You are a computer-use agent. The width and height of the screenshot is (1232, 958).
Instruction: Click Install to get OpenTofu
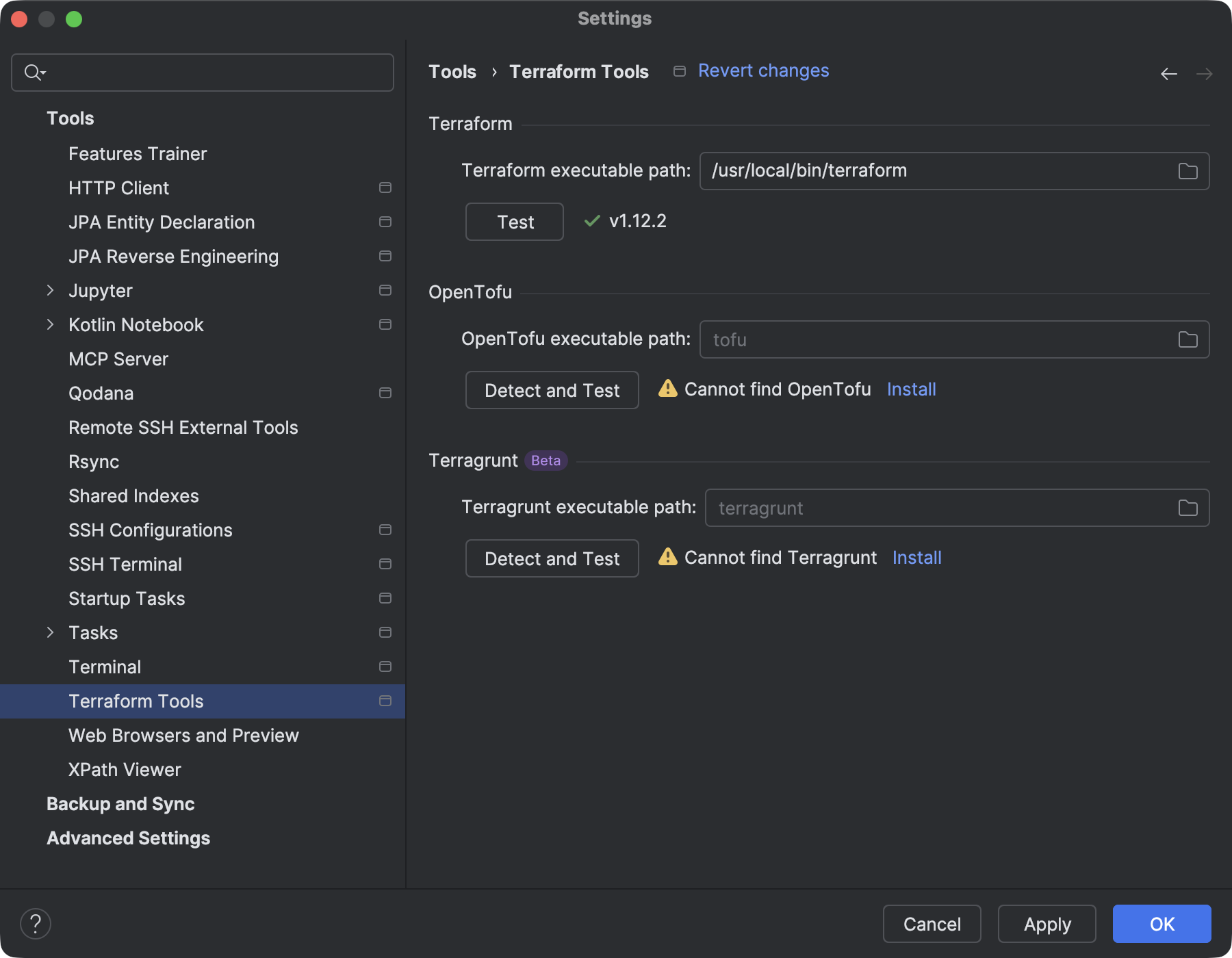coord(911,389)
